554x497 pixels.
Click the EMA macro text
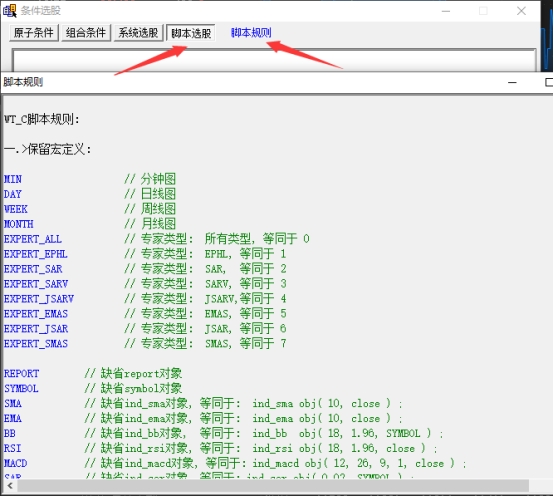[13, 419]
